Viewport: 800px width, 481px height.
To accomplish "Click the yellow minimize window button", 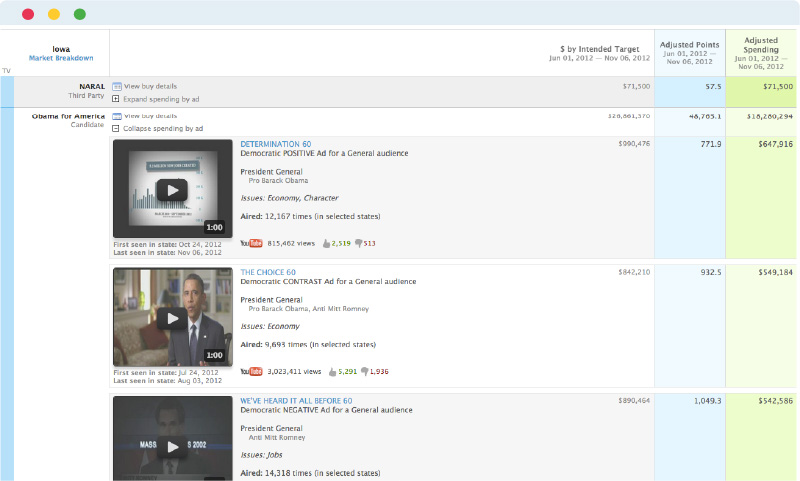I will [x=54, y=14].
